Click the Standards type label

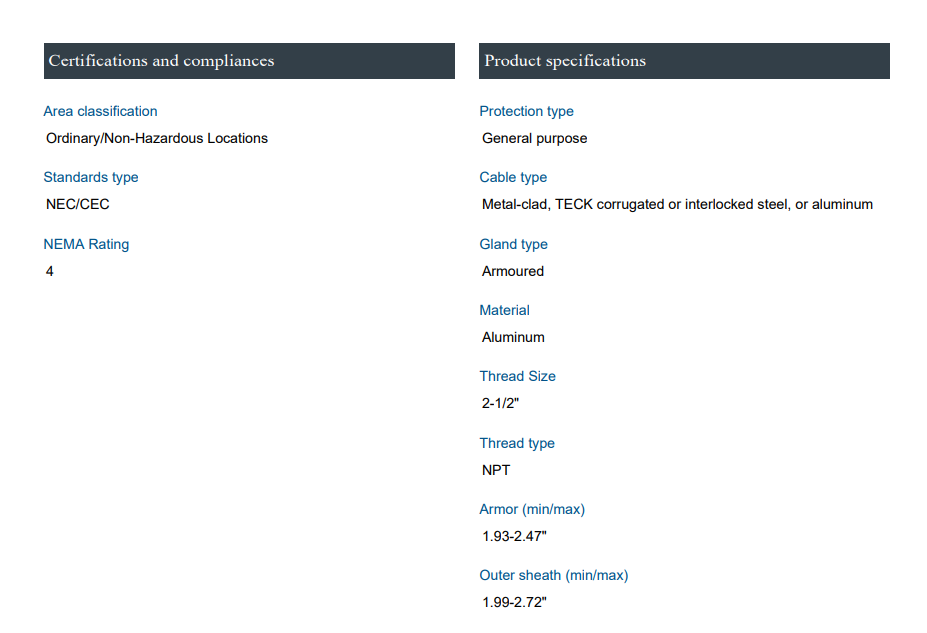[x=91, y=177]
